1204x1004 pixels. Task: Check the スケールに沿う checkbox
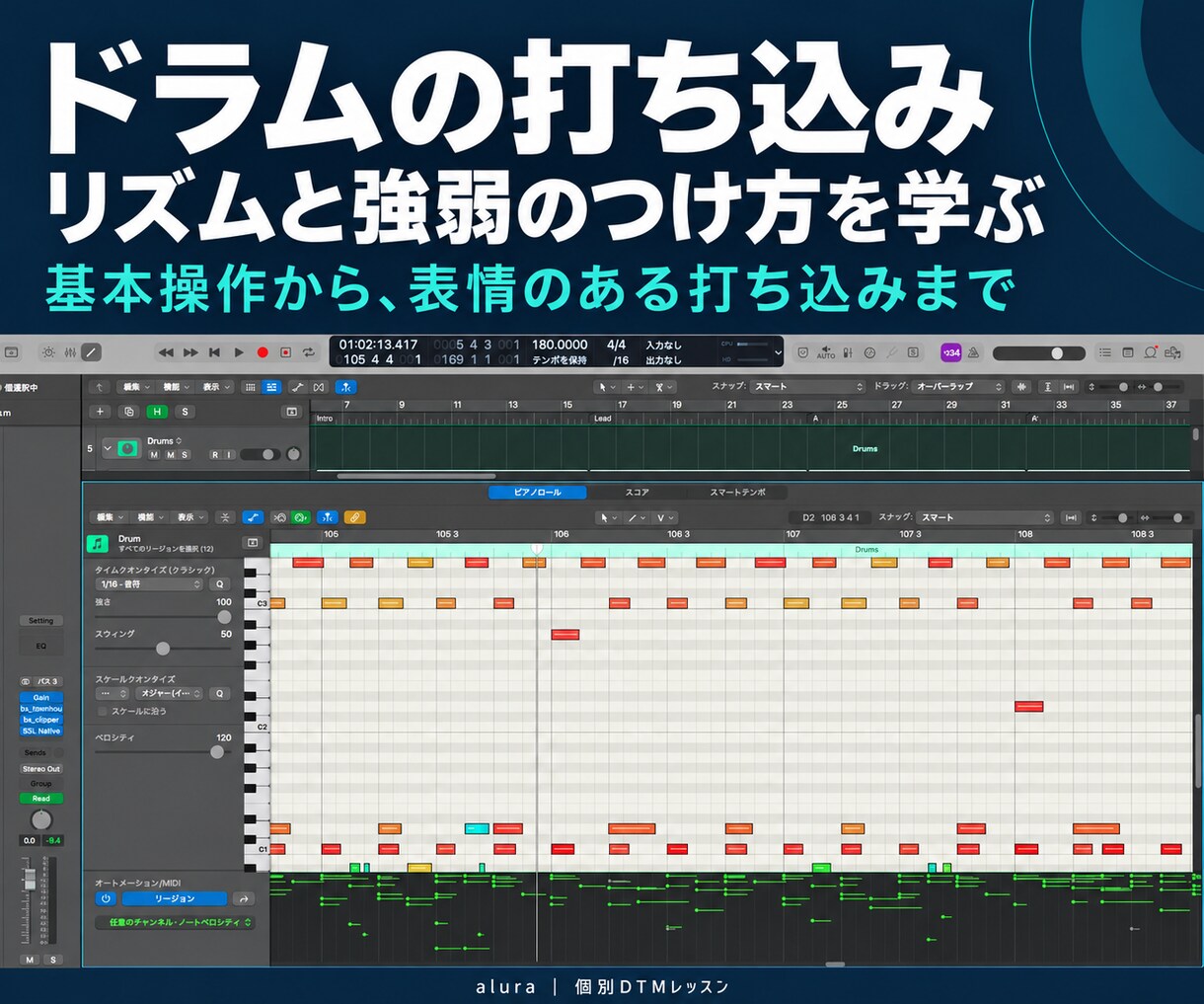(x=102, y=711)
